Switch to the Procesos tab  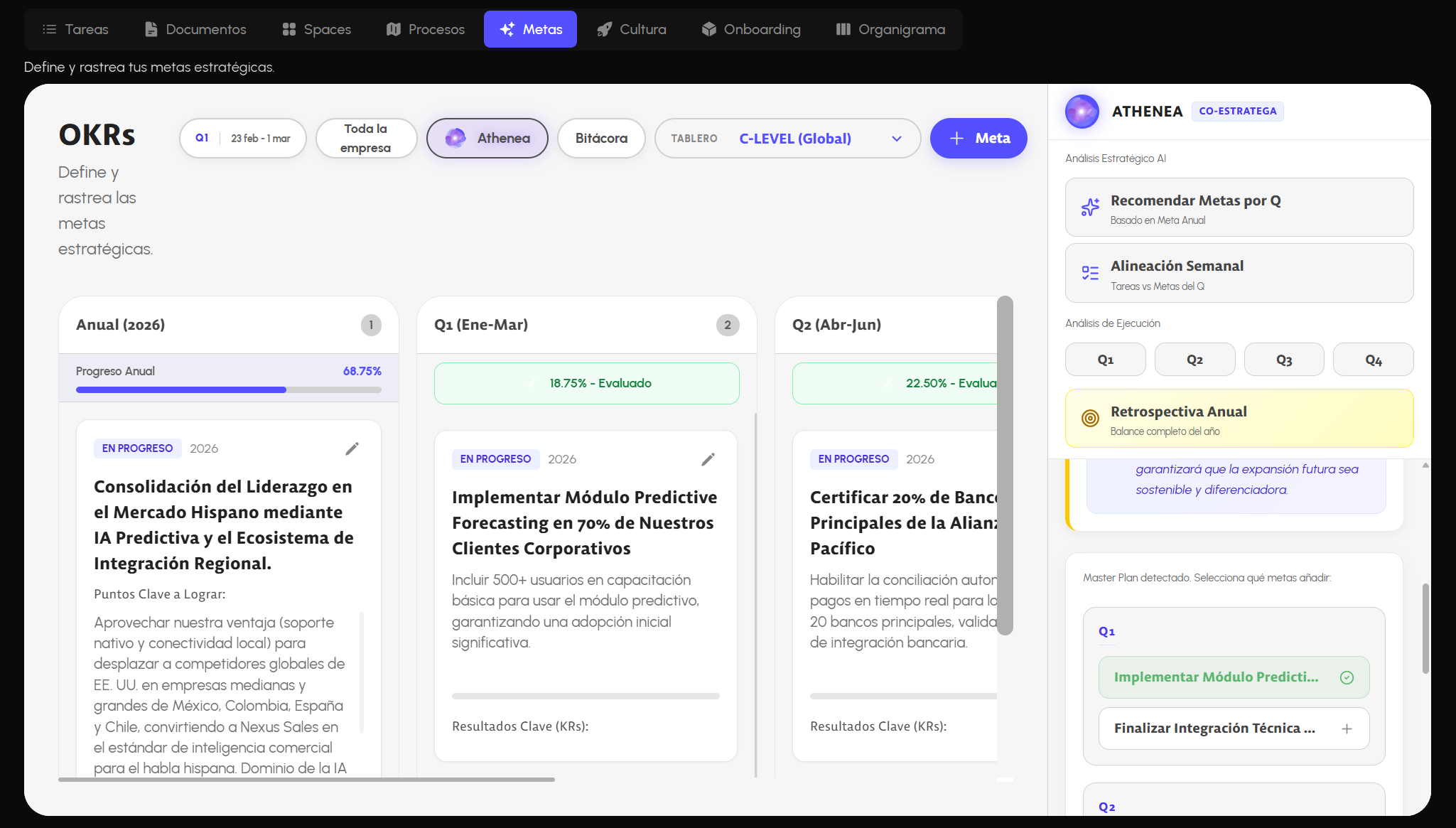(425, 29)
